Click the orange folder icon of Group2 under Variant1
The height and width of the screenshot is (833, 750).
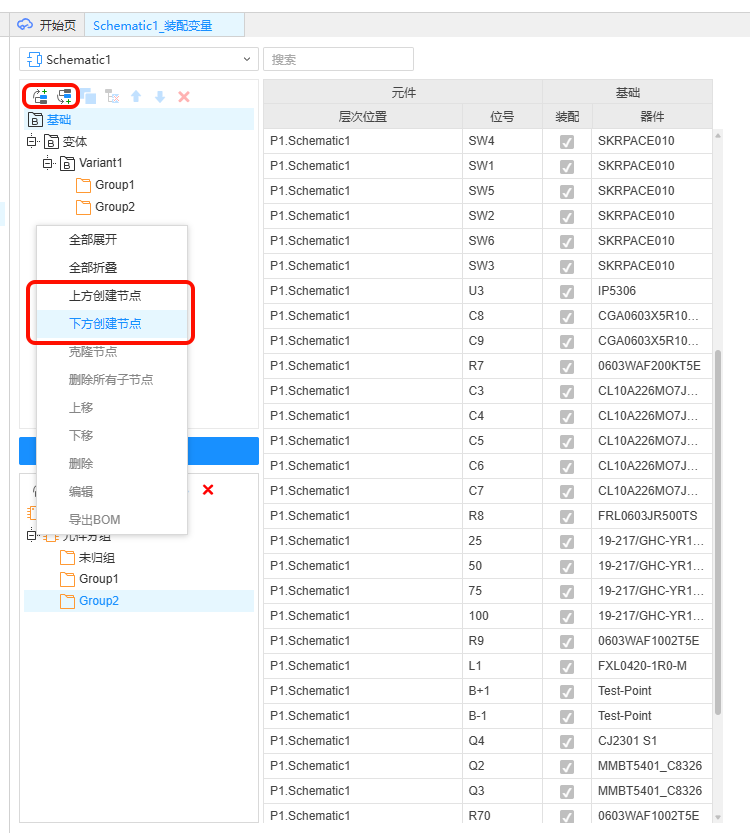pos(83,207)
